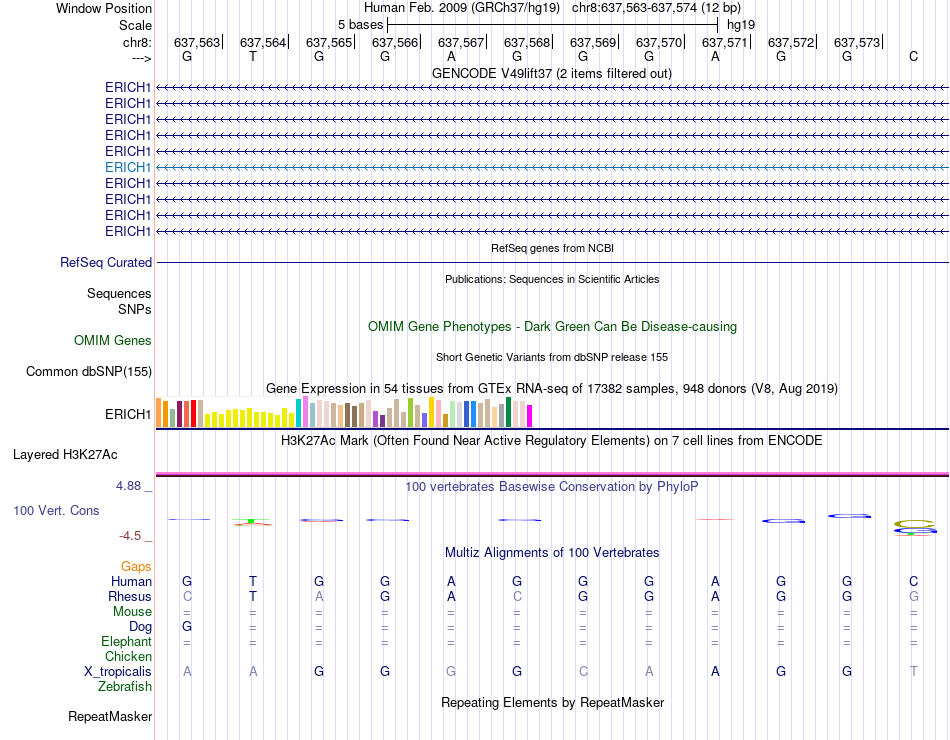950x740 pixels.
Task: Click the ERICH1 label beside the GTEx chart
Action: pos(127,415)
